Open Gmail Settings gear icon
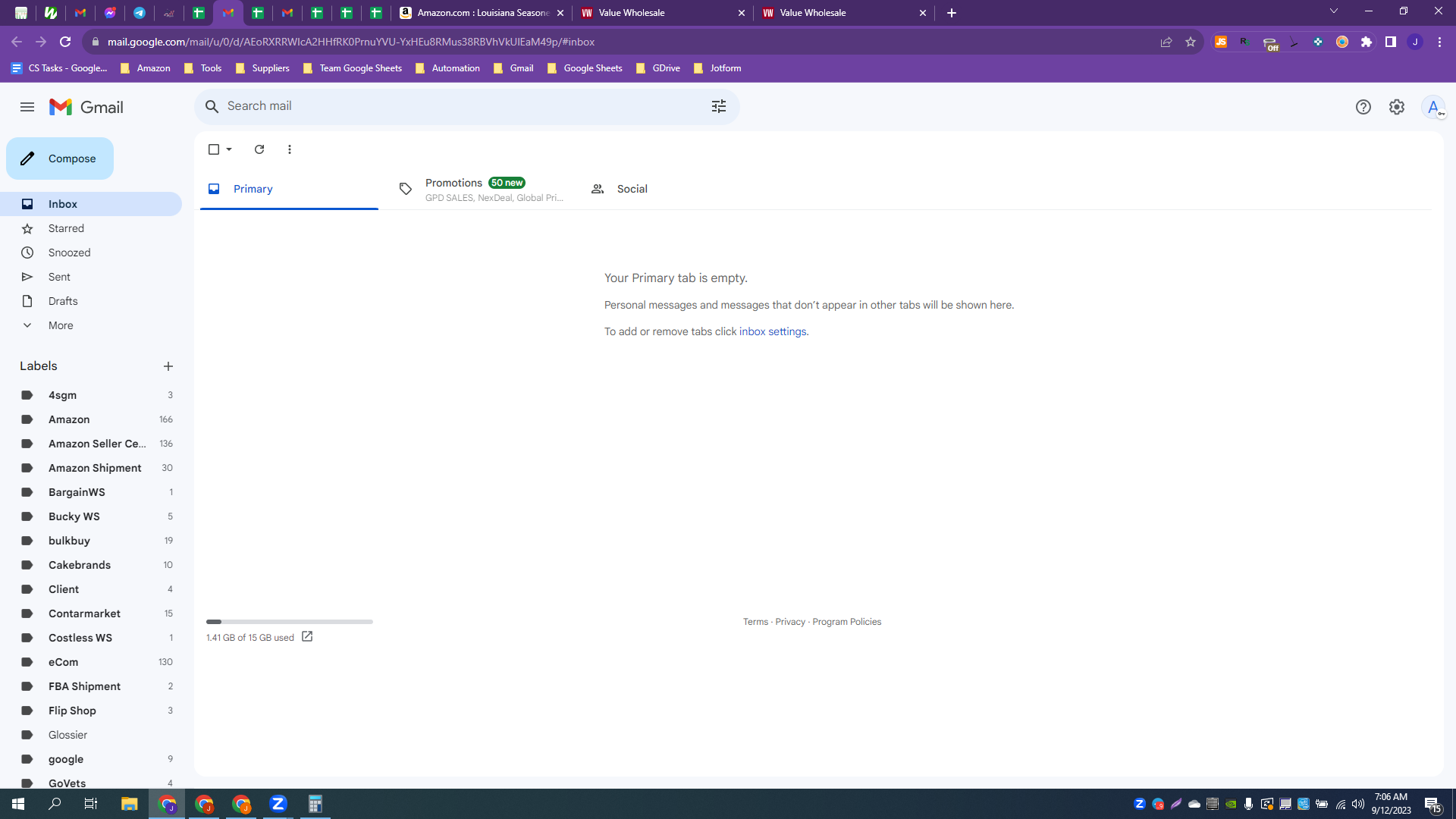The image size is (1456, 819). [x=1397, y=107]
